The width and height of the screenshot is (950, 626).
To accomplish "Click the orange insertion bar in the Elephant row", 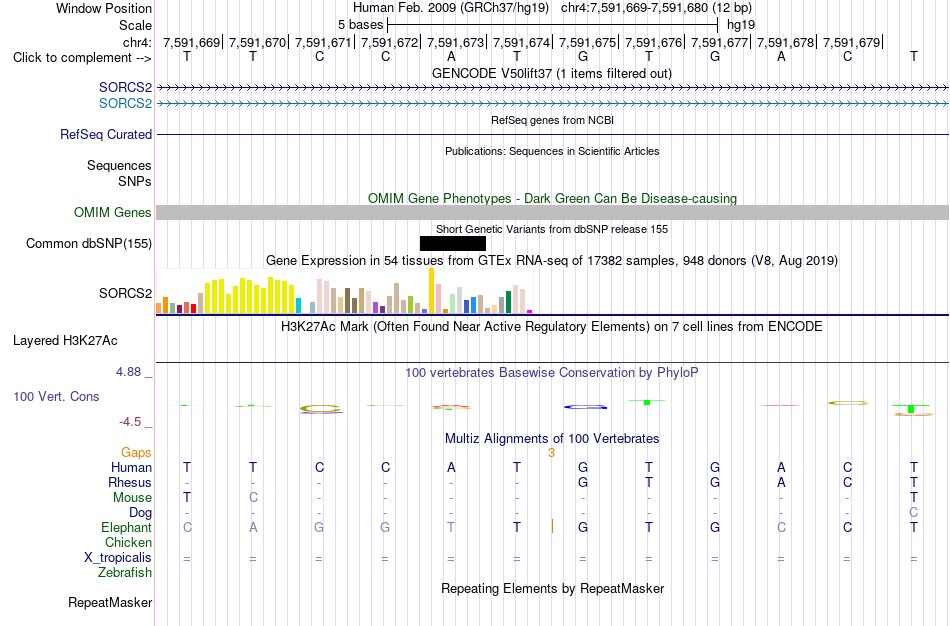I will coord(552,526).
